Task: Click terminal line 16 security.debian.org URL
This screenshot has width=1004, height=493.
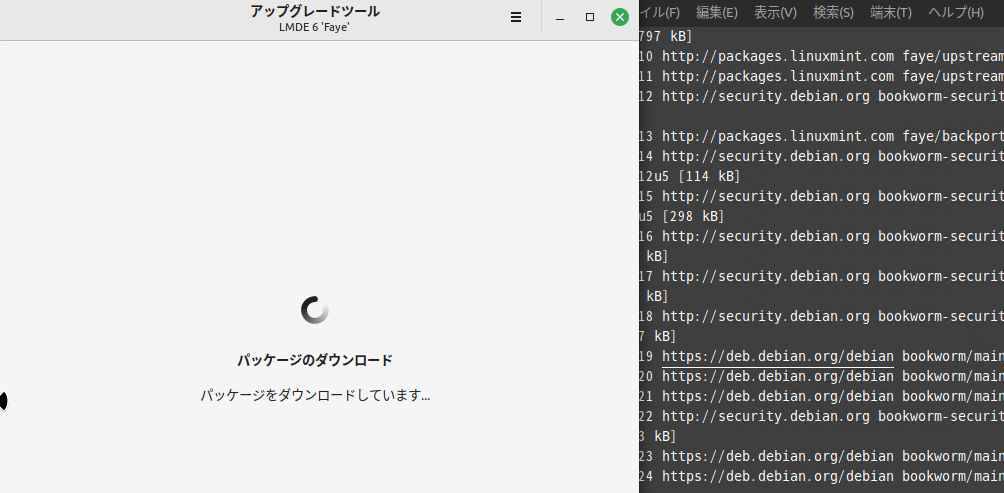Action: point(766,236)
